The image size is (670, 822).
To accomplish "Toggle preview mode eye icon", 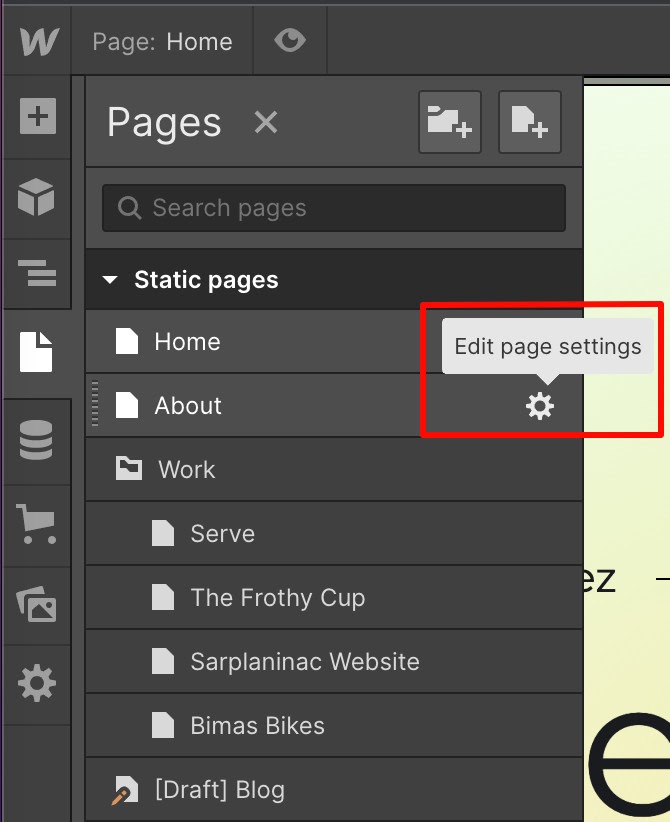I will [x=290, y=40].
